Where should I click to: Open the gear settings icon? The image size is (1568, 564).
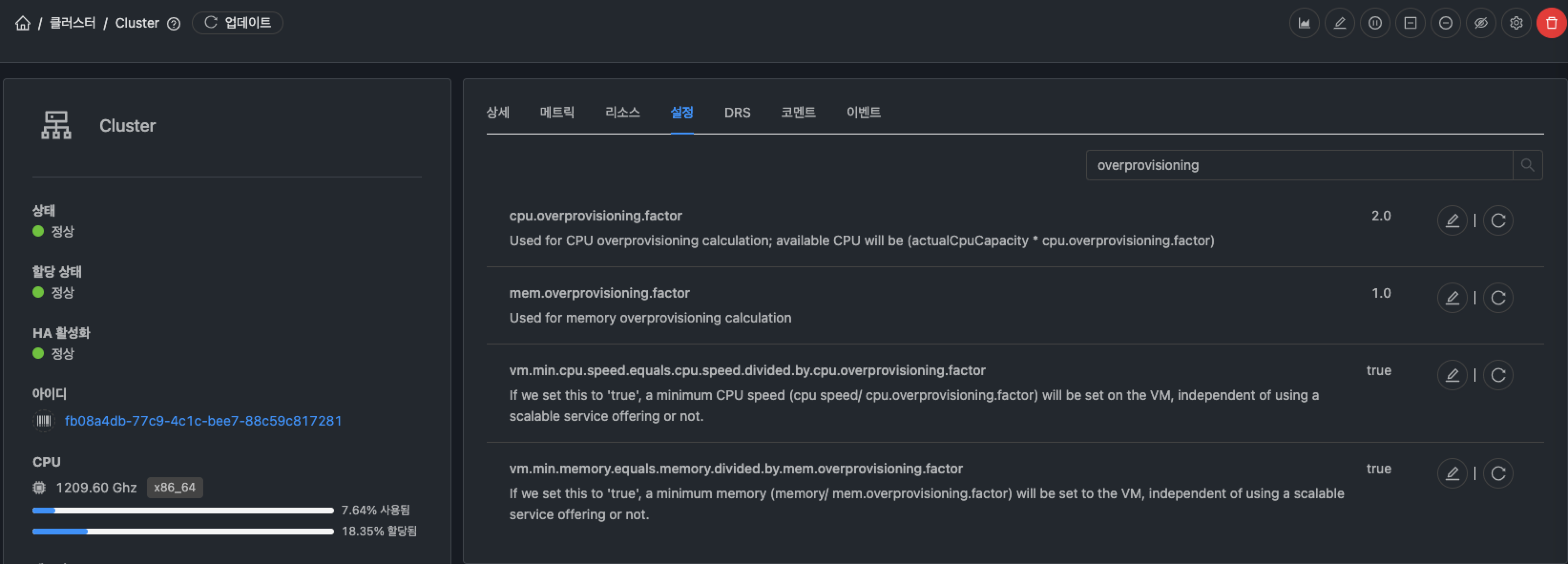[1516, 23]
